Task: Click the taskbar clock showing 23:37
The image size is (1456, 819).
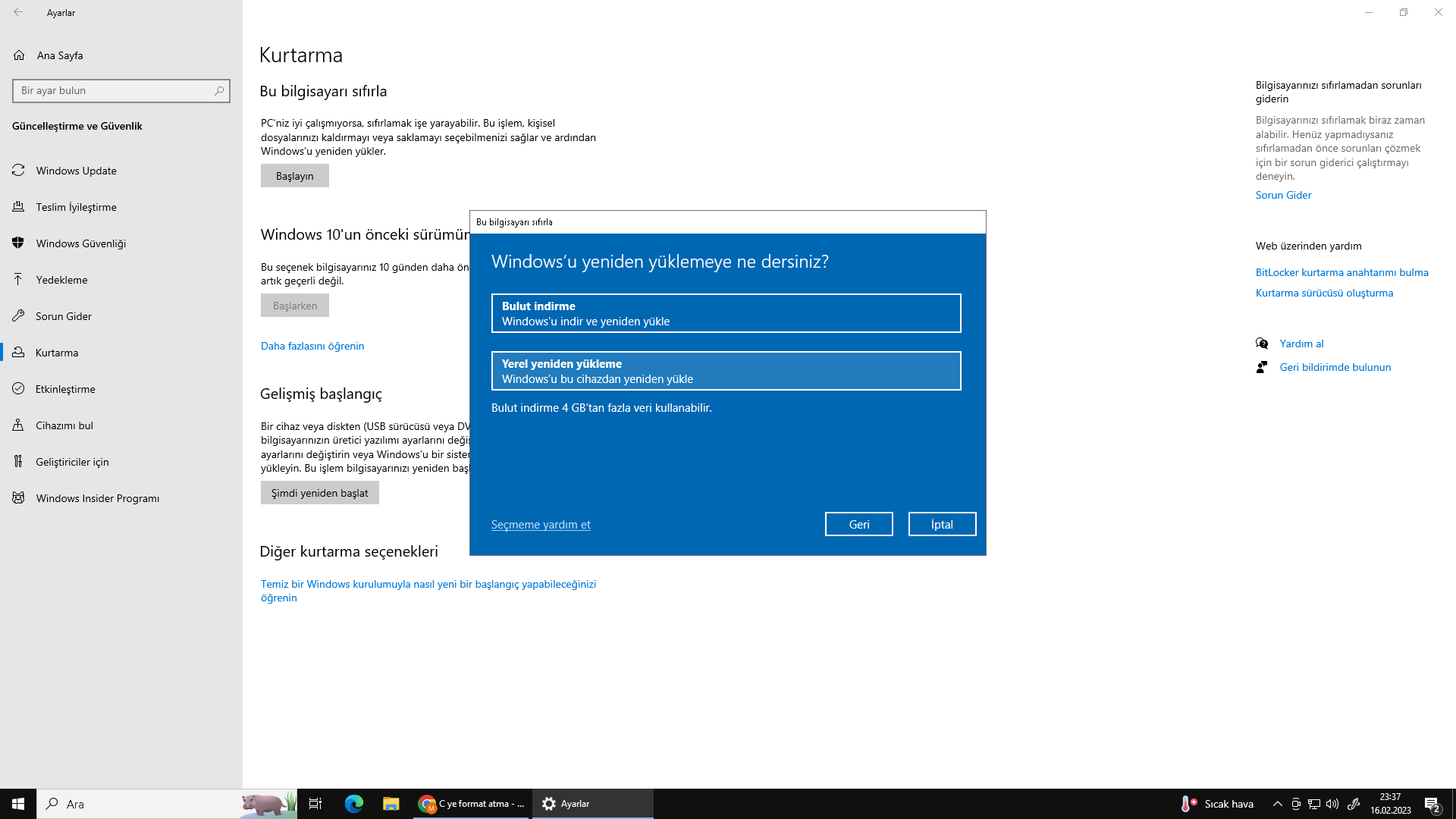Action: (1390, 804)
